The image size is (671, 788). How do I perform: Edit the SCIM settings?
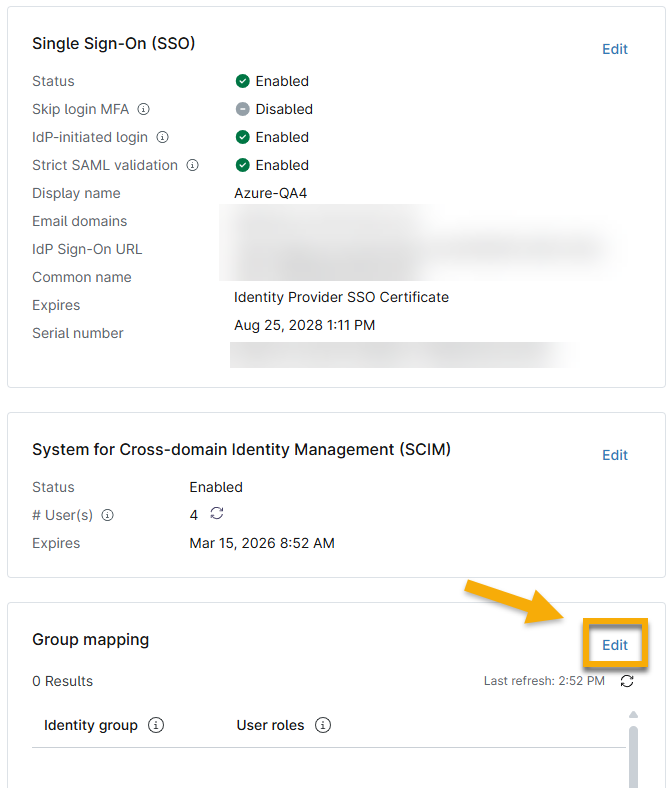614,455
